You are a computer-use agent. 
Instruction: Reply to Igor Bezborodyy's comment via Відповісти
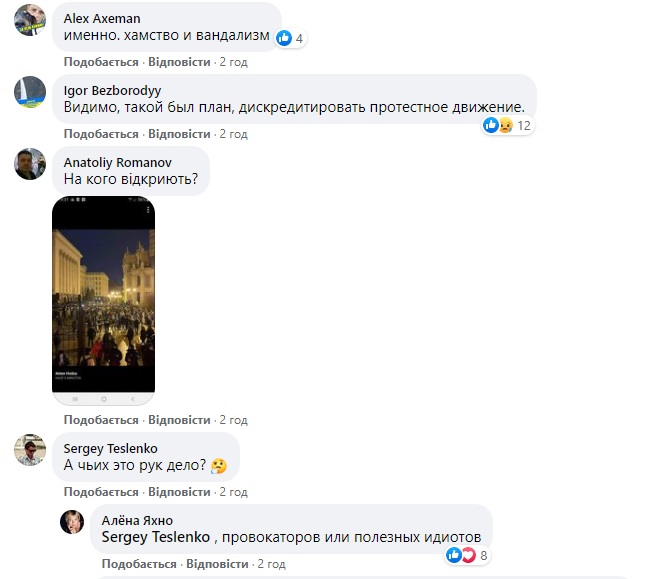tap(179, 134)
